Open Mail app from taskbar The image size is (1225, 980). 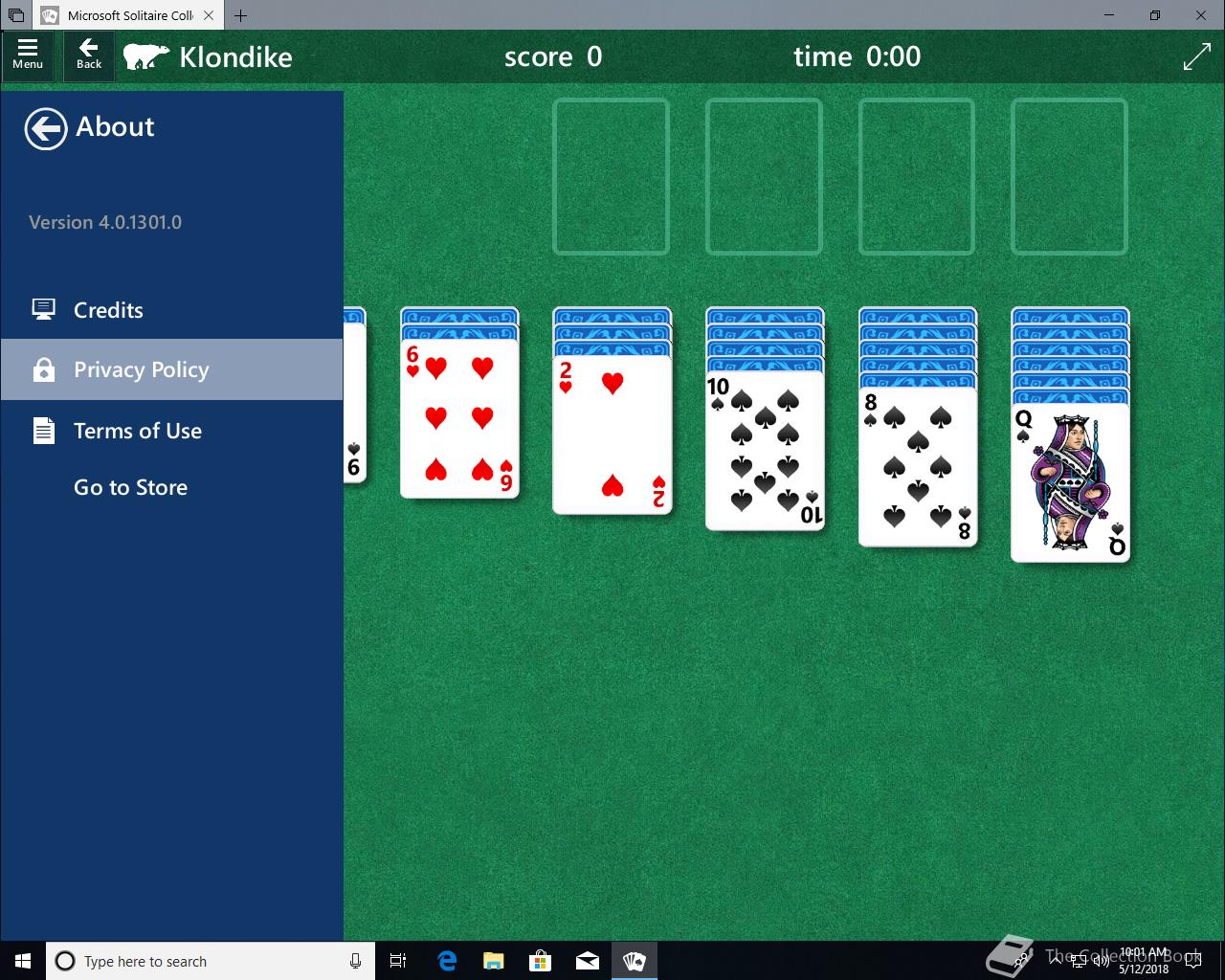pyautogui.click(x=587, y=961)
